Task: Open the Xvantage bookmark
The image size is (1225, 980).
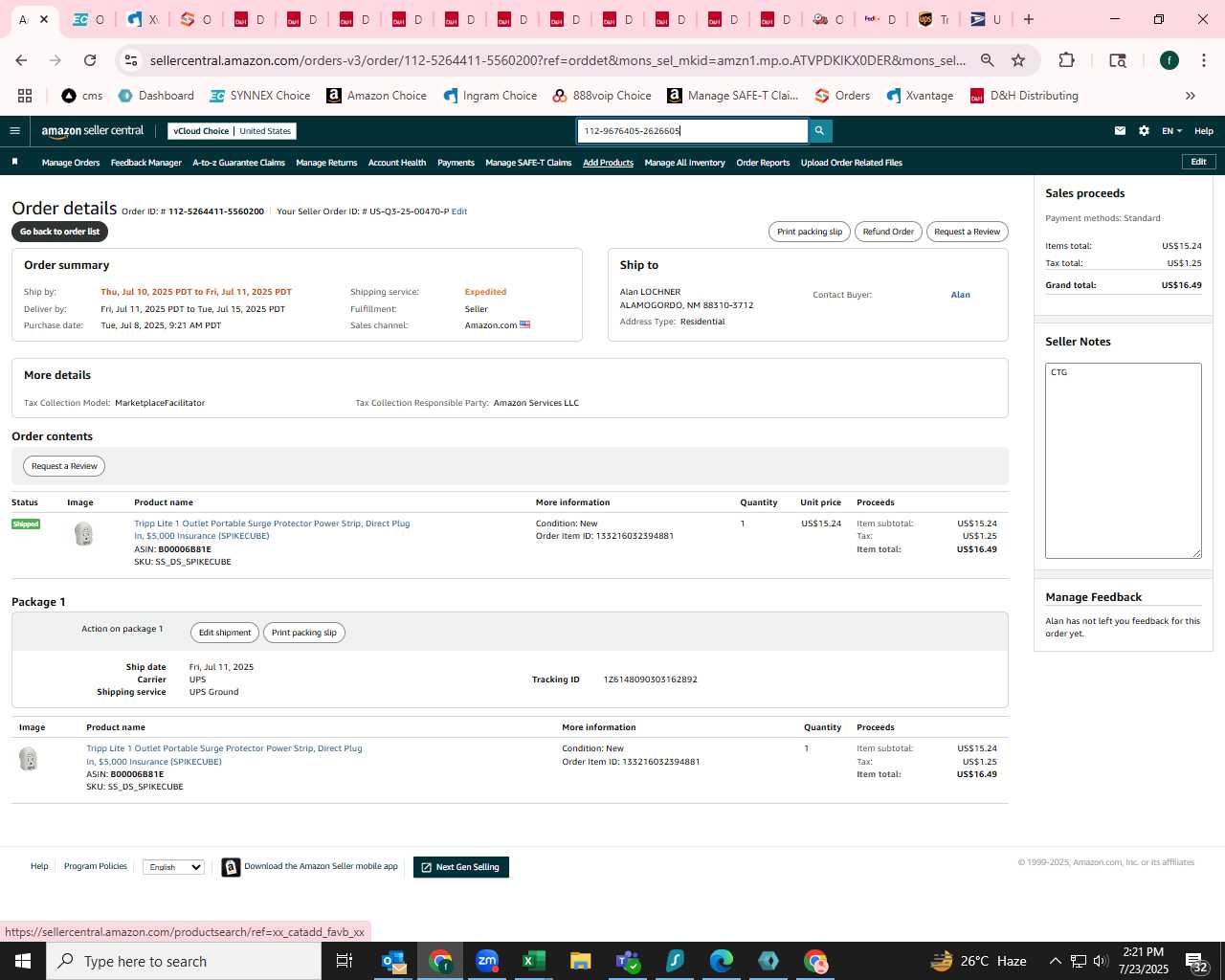Action: (920, 96)
